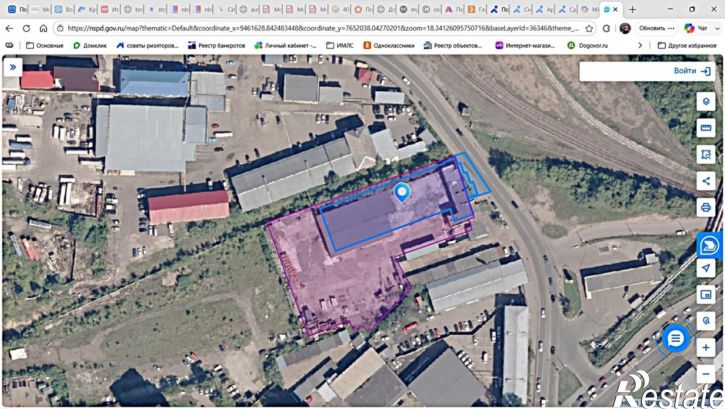Click the Обновить browser update button
This screenshot has height=409, width=725.
pyautogui.click(x=657, y=28)
